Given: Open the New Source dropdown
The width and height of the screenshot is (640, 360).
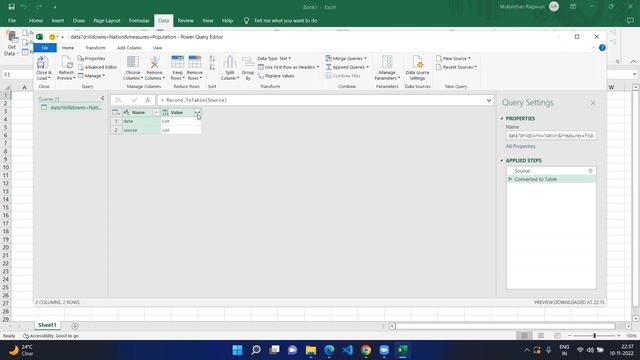Looking at the screenshot, I should click(453, 58).
